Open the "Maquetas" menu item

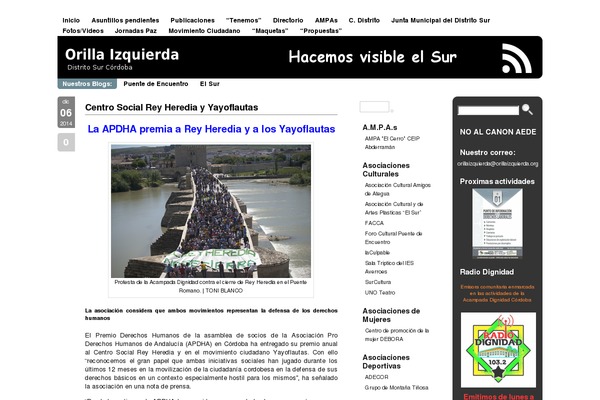270,31
